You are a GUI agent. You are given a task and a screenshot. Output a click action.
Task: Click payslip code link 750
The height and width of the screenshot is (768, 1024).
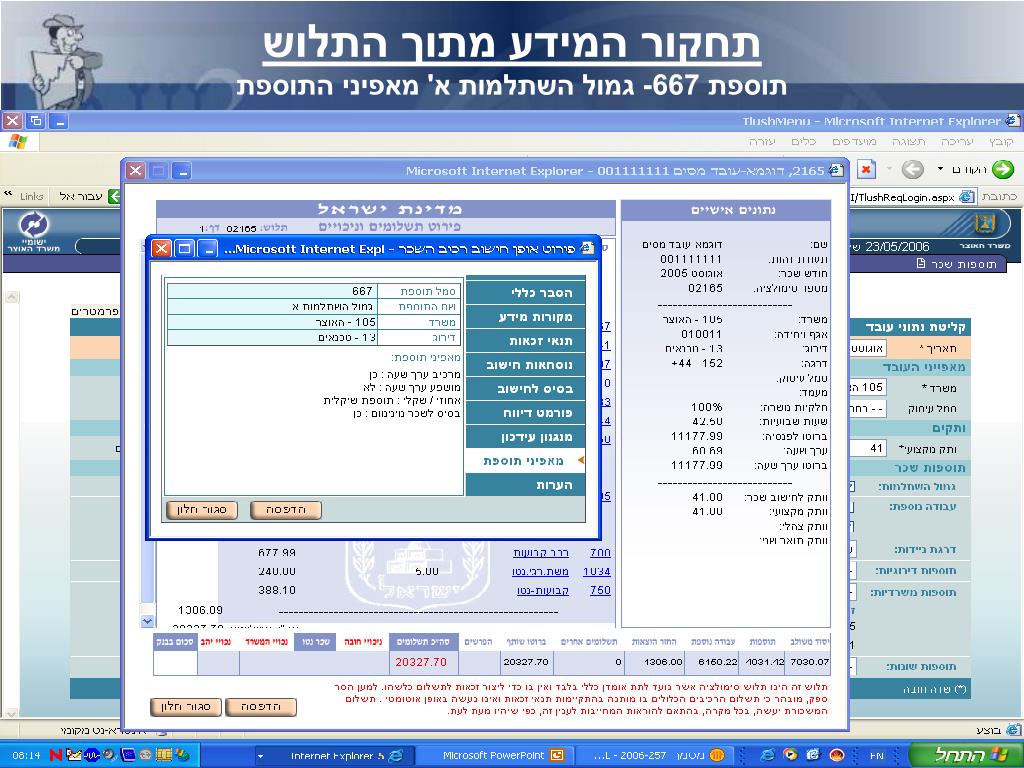click(600, 590)
